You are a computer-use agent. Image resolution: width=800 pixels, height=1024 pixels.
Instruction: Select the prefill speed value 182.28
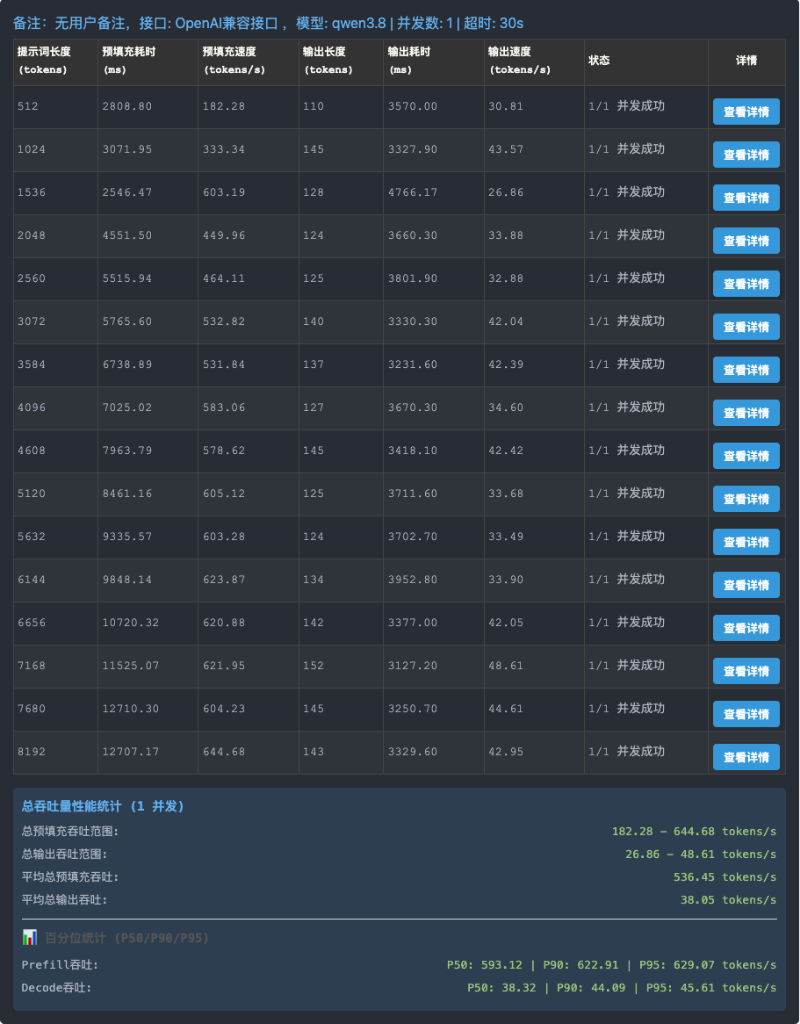(224, 106)
